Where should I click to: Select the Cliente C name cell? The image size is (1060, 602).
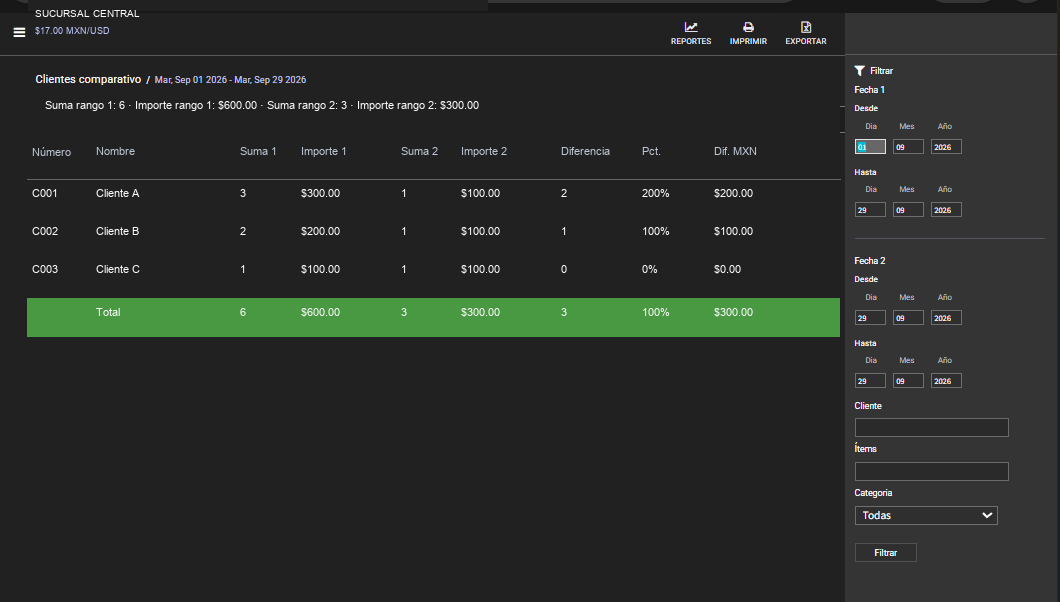click(x=118, y=269)
